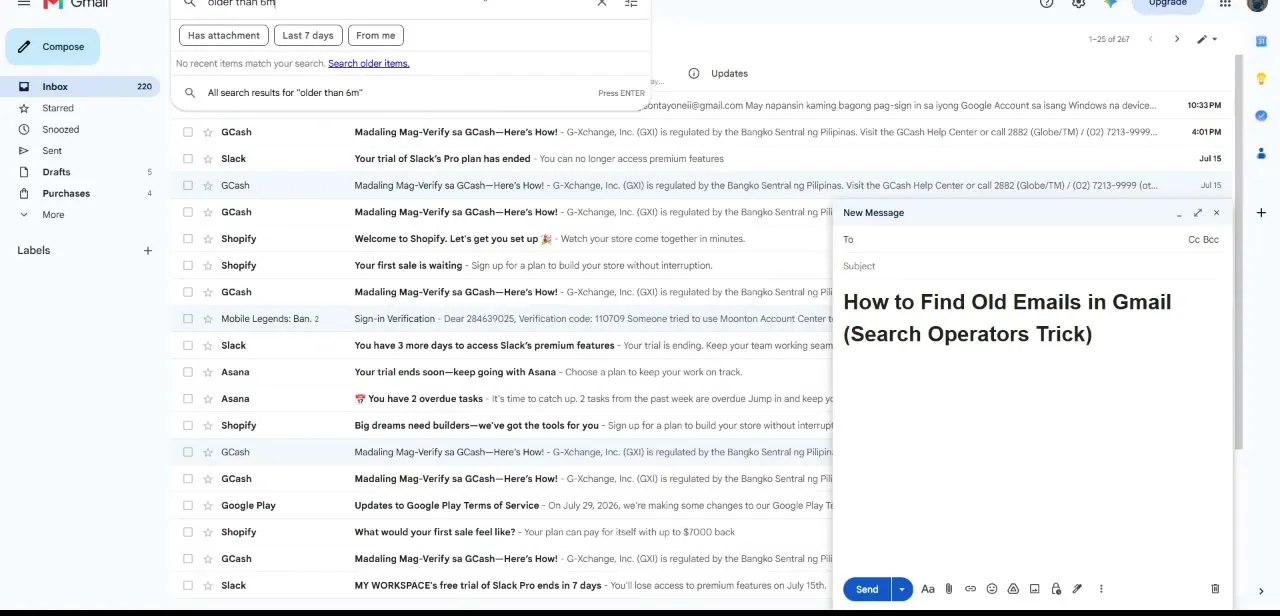Viewport: 1280px width, 616px height.
Task: Create new label with plus icon
Action: coord(148,250)
